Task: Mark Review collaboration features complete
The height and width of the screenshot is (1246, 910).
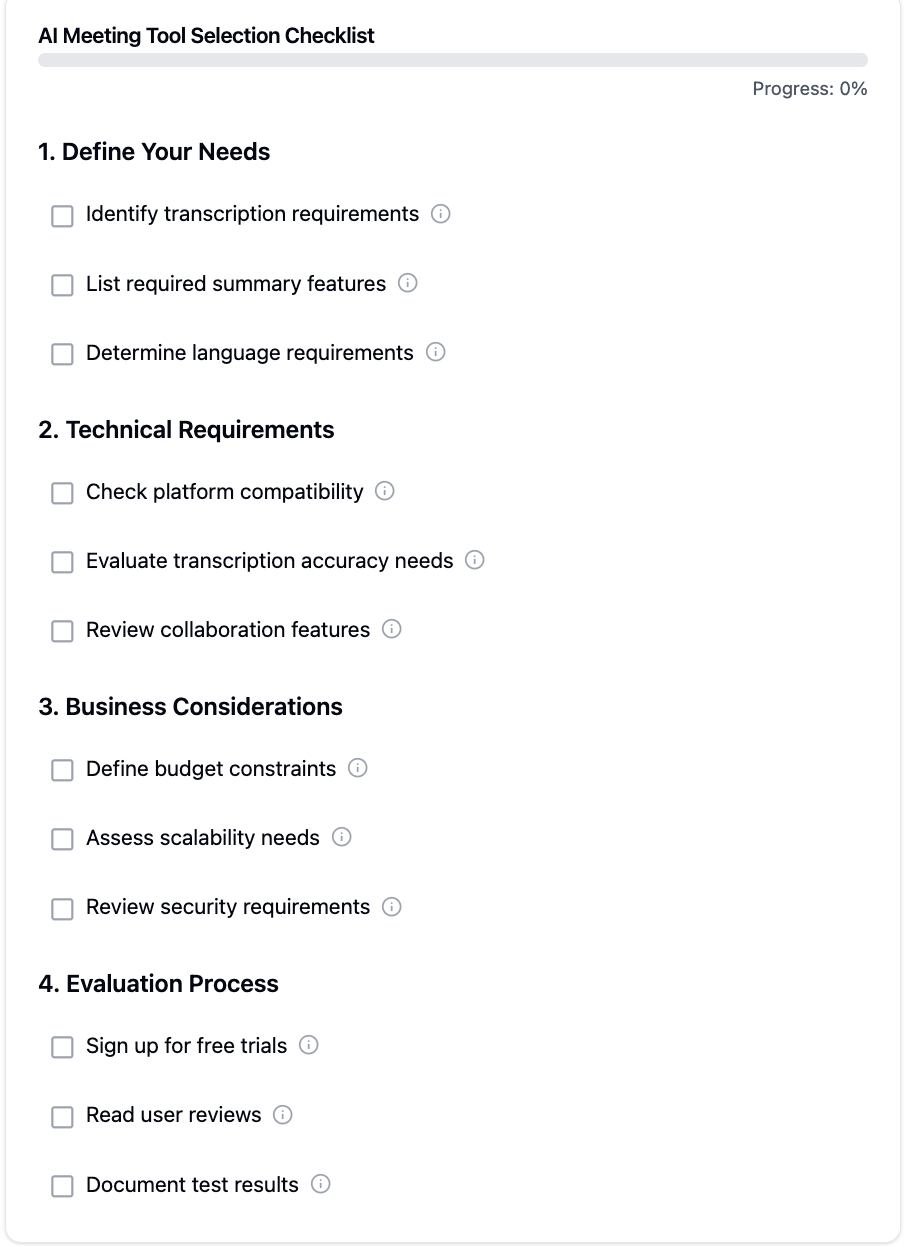Action: (62, 630)
